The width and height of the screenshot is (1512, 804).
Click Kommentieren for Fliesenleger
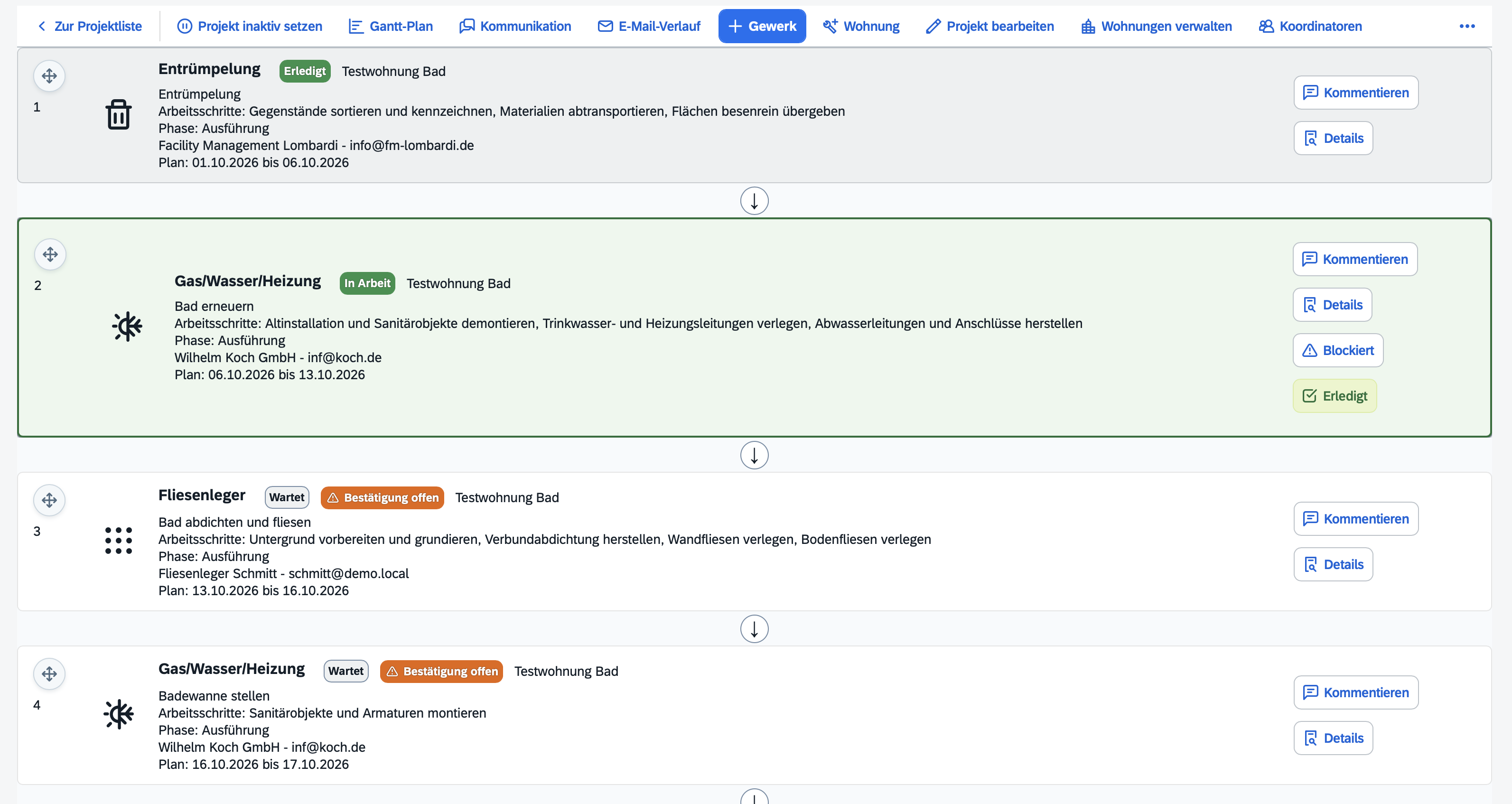click(1356, 519)
